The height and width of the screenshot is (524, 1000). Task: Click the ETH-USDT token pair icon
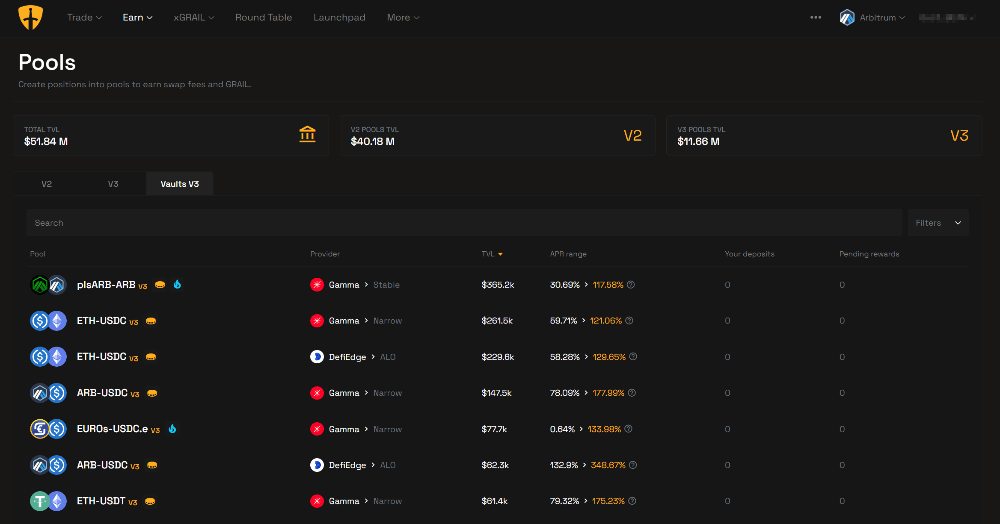point(48,501)
